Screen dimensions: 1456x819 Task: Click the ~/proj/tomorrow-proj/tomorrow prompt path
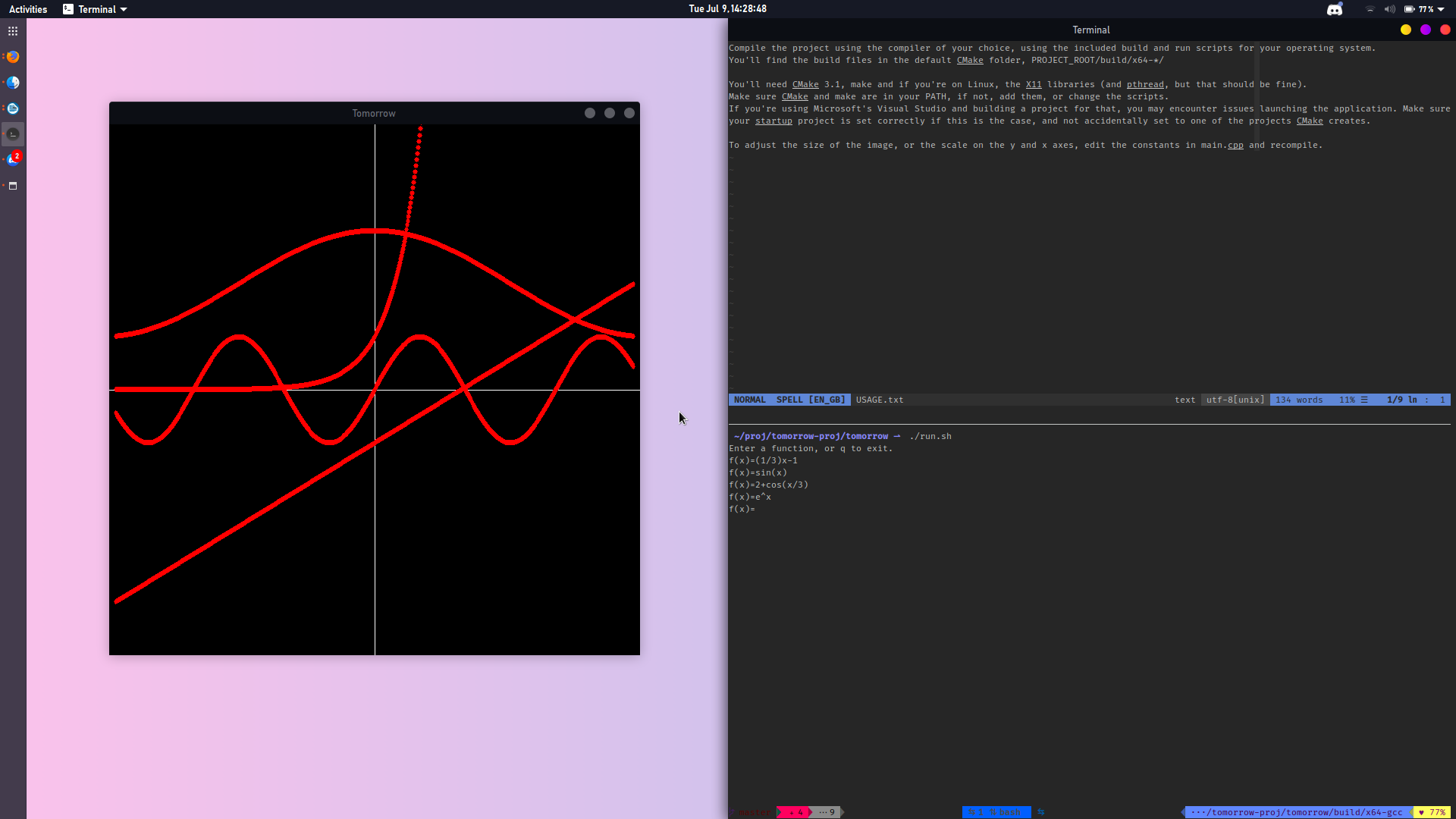point(811,436)
